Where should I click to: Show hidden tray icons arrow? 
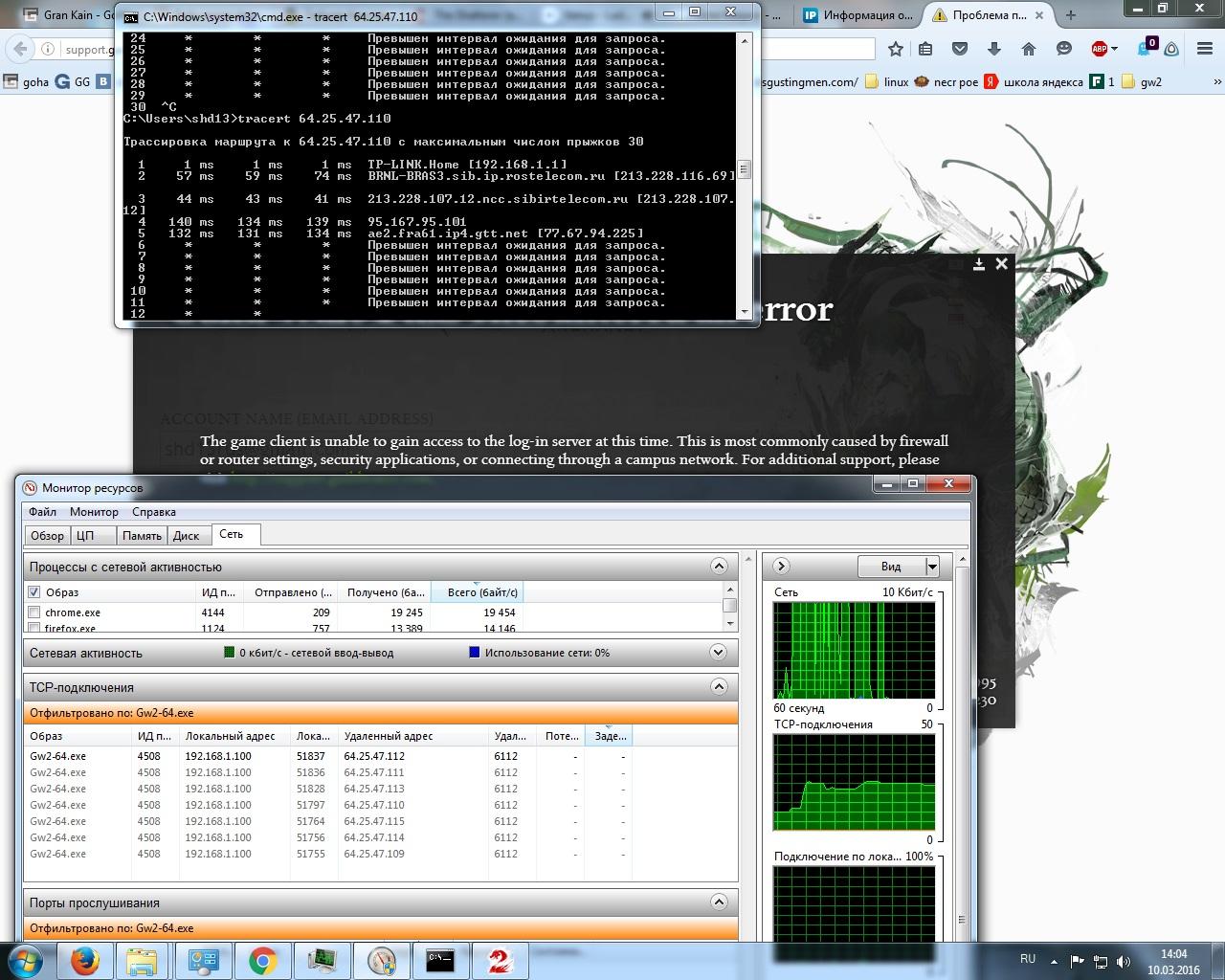[1055, 961]
